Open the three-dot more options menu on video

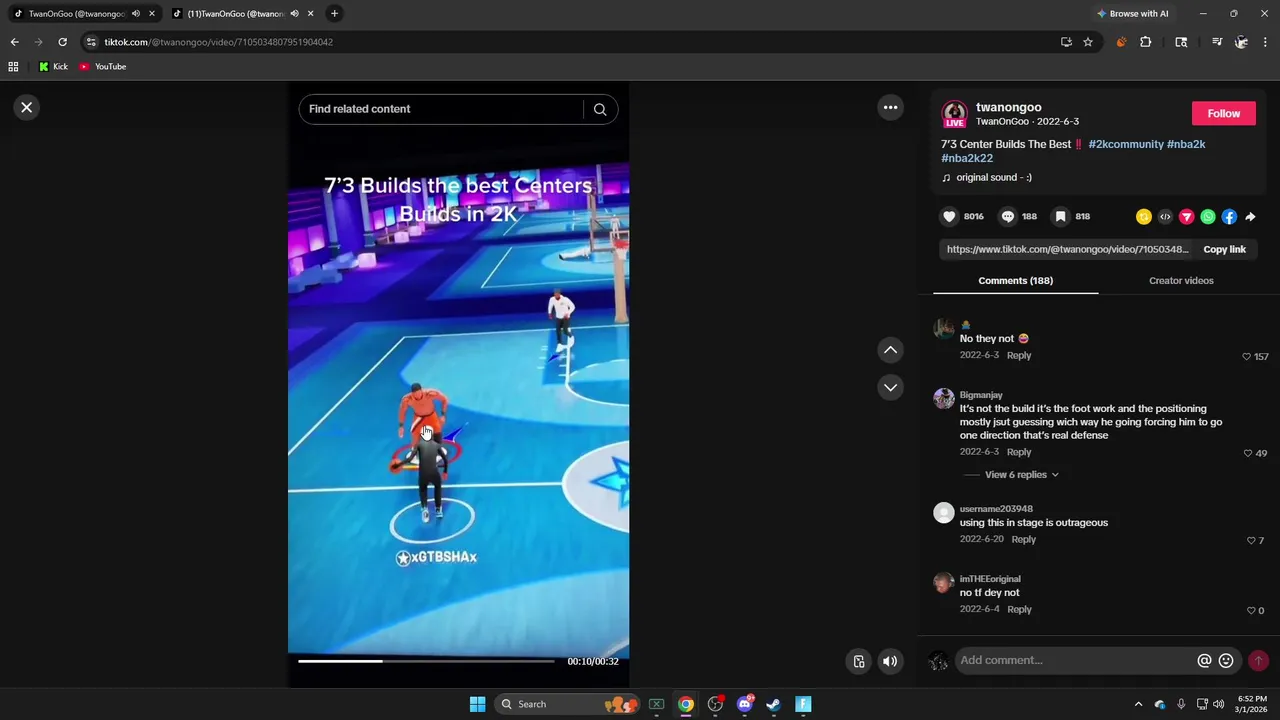point(890,107)
